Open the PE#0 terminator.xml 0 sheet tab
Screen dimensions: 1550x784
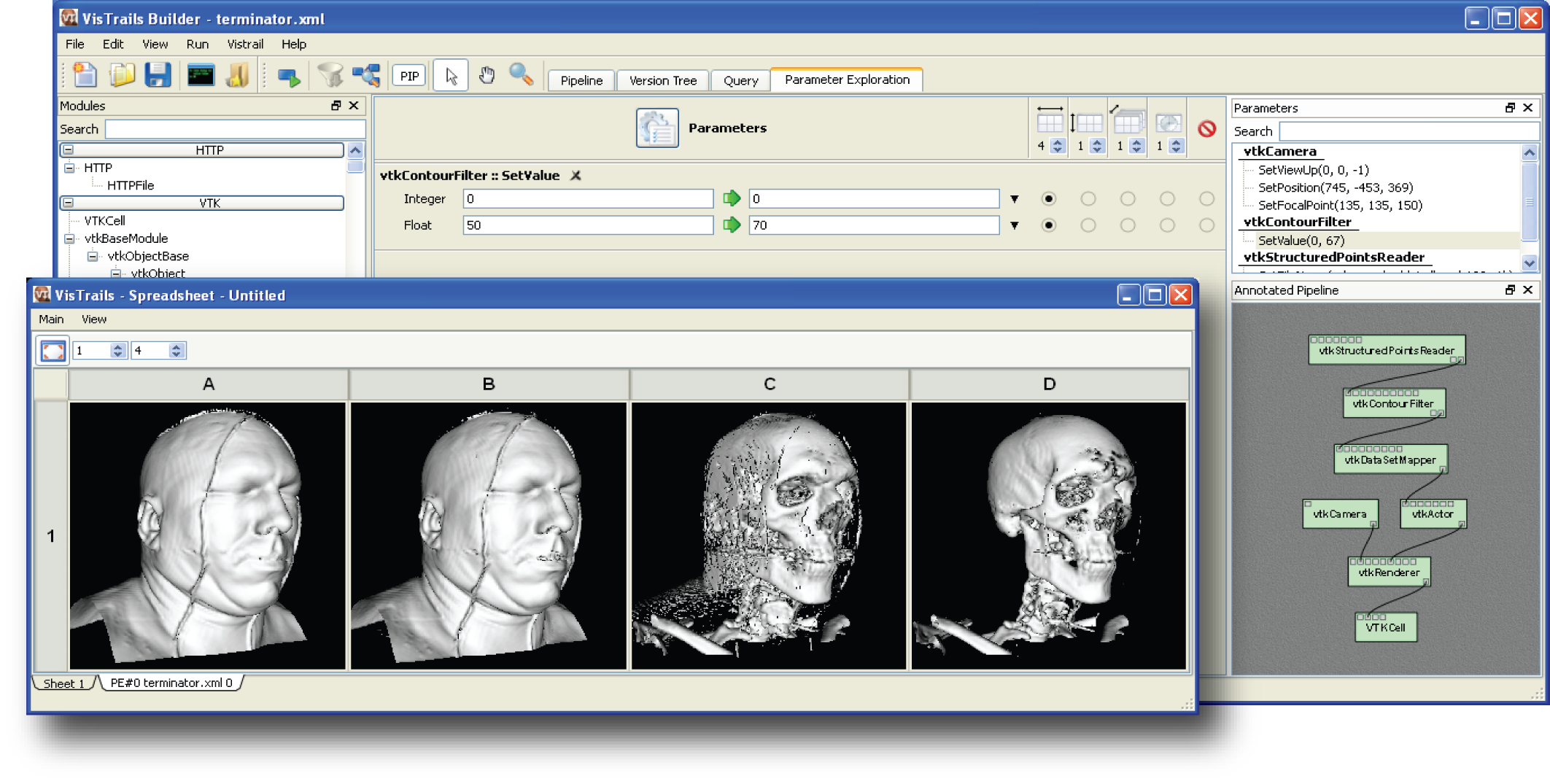pyautogui.click(x=171, y=683)
